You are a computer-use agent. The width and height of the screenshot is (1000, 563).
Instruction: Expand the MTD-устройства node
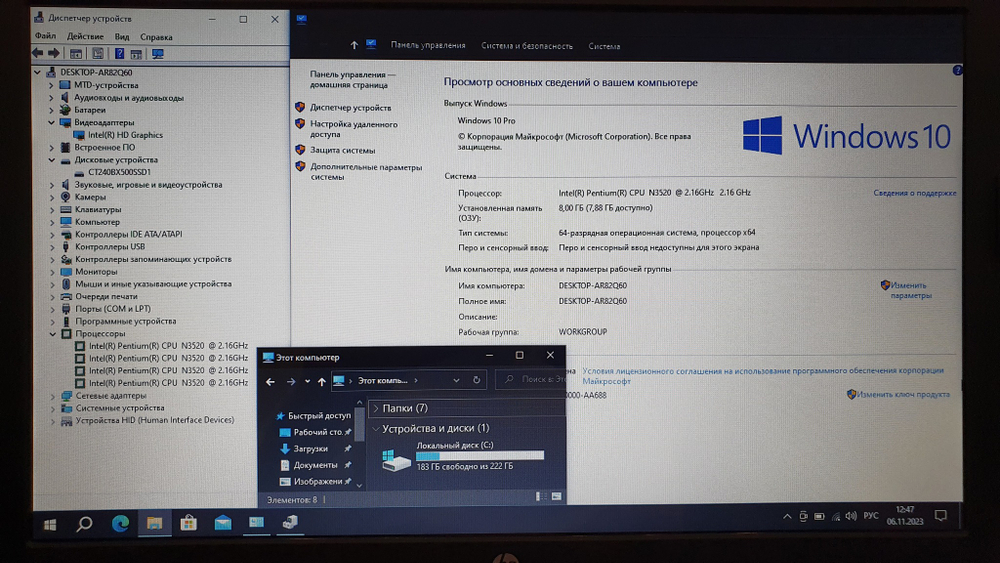tap(51, 85)
